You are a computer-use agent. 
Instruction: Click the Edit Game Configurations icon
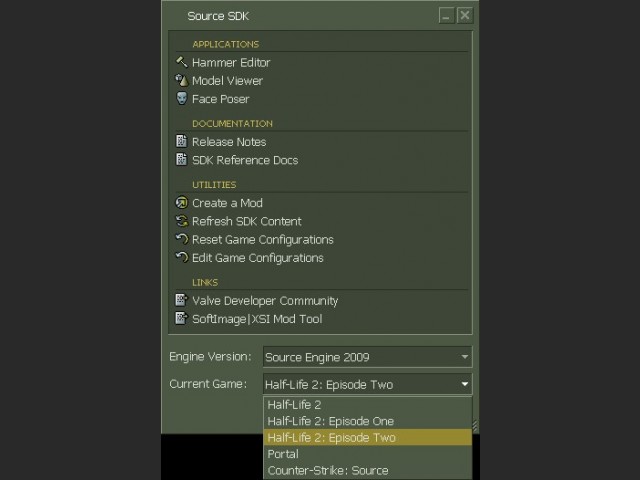click(181, 257)
